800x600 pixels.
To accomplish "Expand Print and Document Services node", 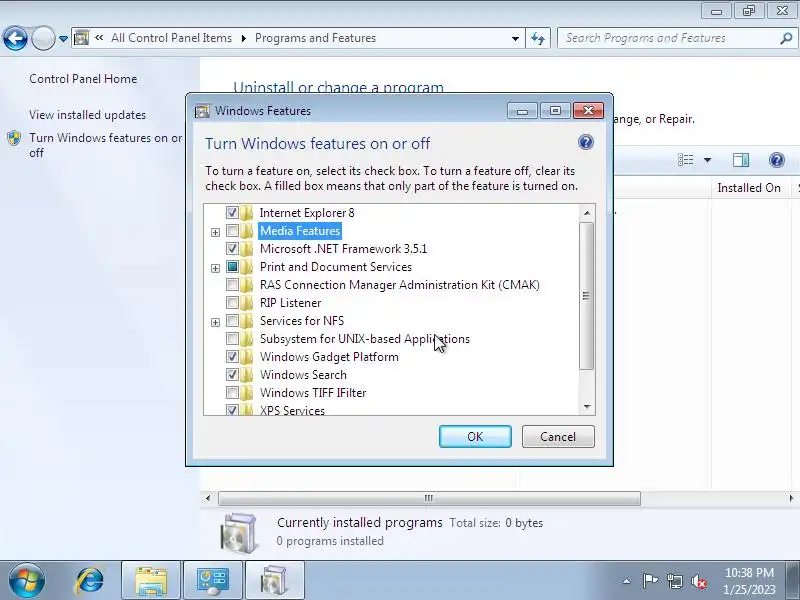I will (x=215, y=268).
